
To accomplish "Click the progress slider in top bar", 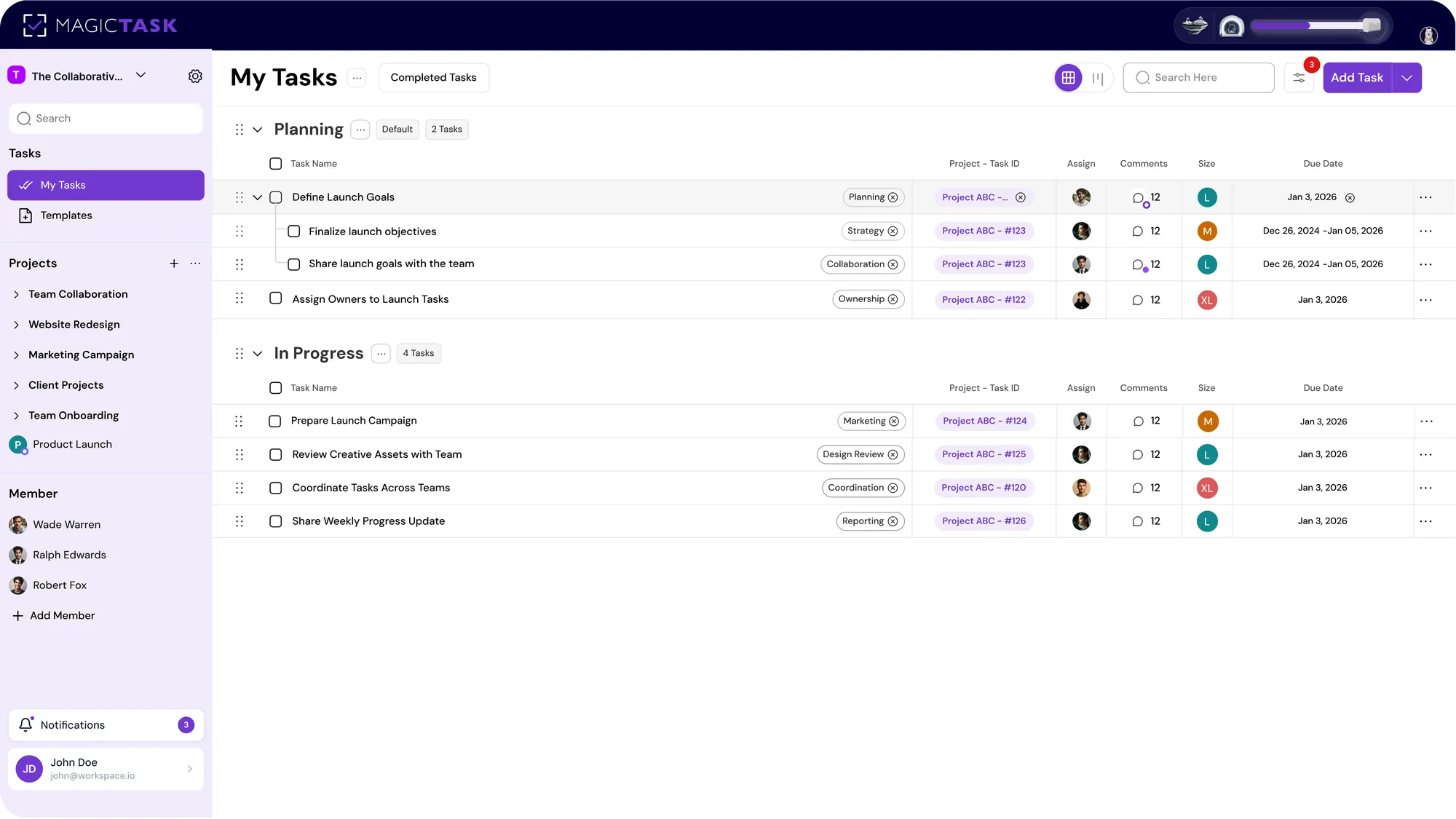I will [1315, 26].
